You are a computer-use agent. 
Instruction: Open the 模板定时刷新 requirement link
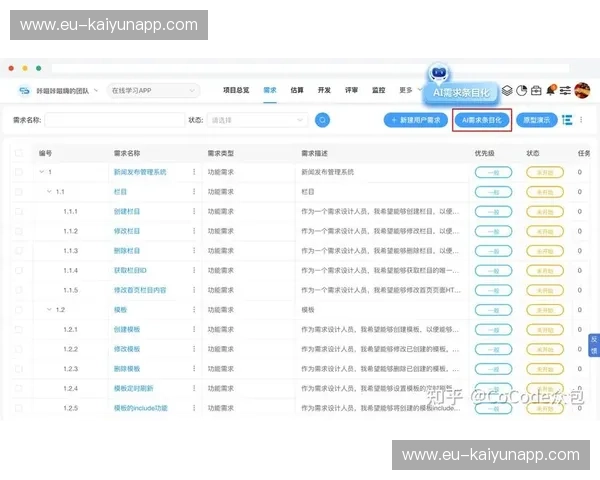click(134, 388)
